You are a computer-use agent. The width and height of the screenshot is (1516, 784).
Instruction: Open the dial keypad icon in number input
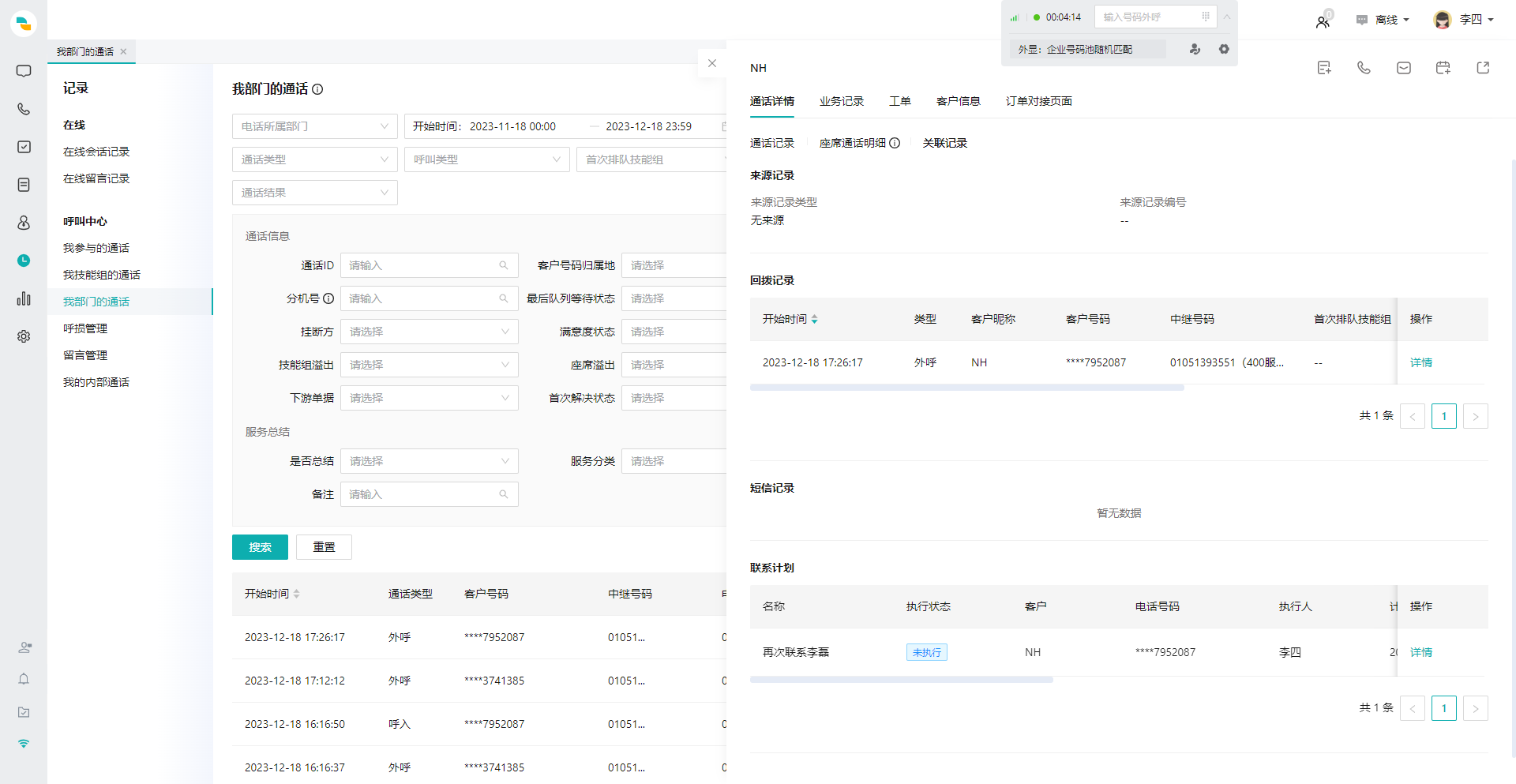[x=1206, y=17]
